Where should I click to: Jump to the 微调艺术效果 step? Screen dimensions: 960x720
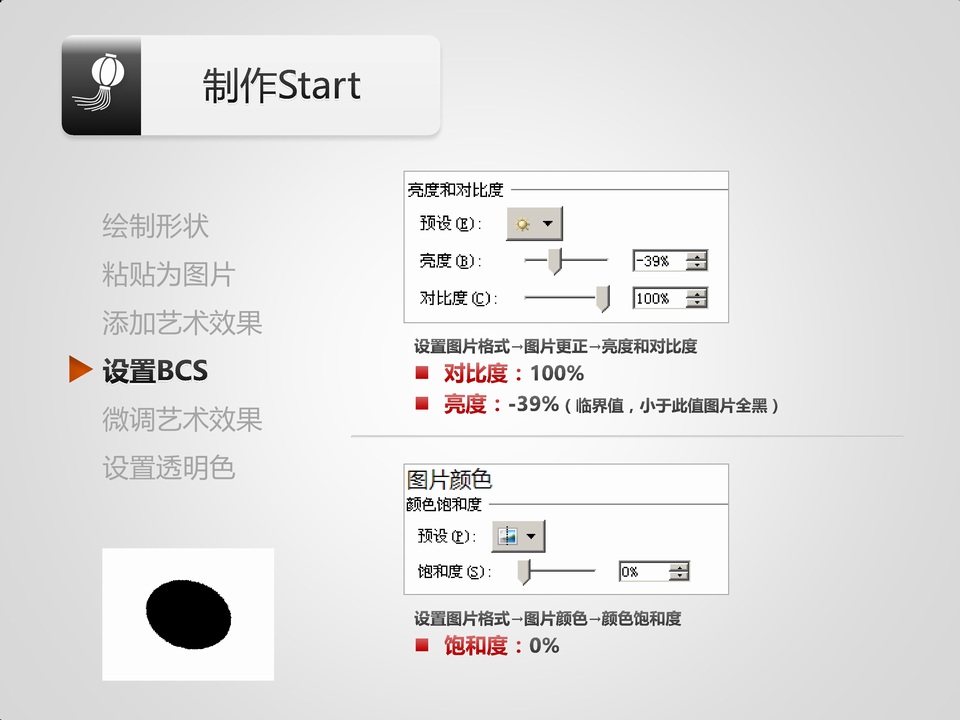click(182, 420)
